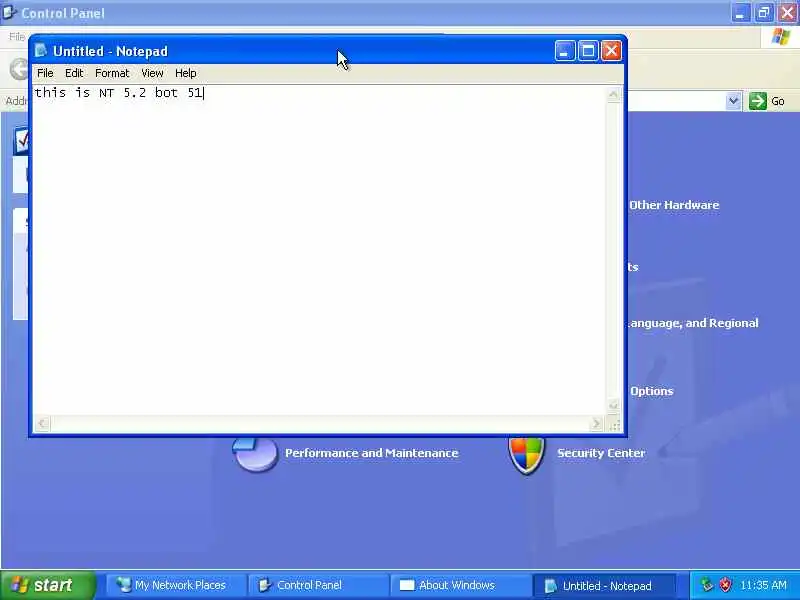800x600 pixels.
Task: Restore down the Control Panel window
Action: 764,13
